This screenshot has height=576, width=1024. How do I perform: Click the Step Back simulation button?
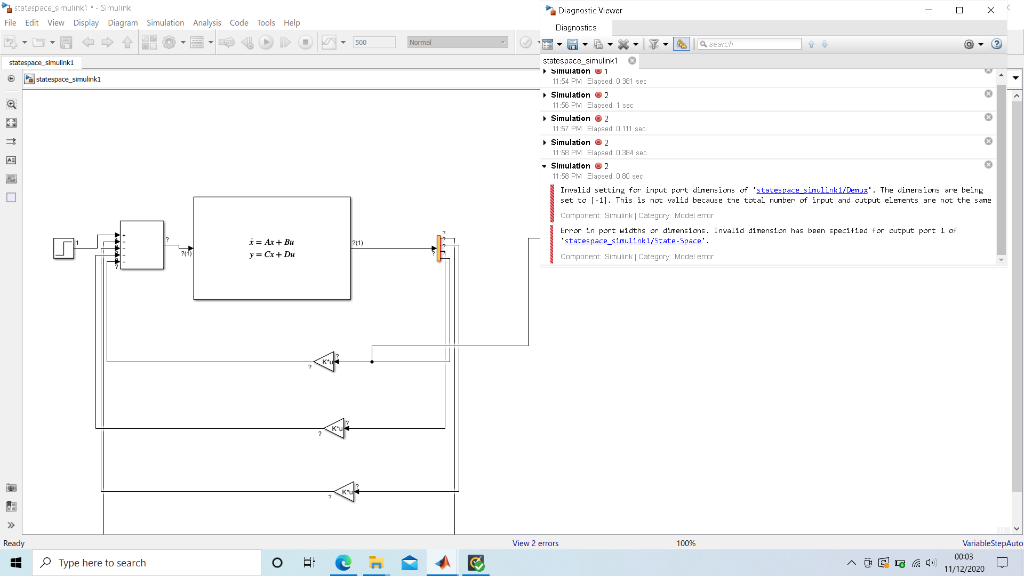[x=247, y=42]
